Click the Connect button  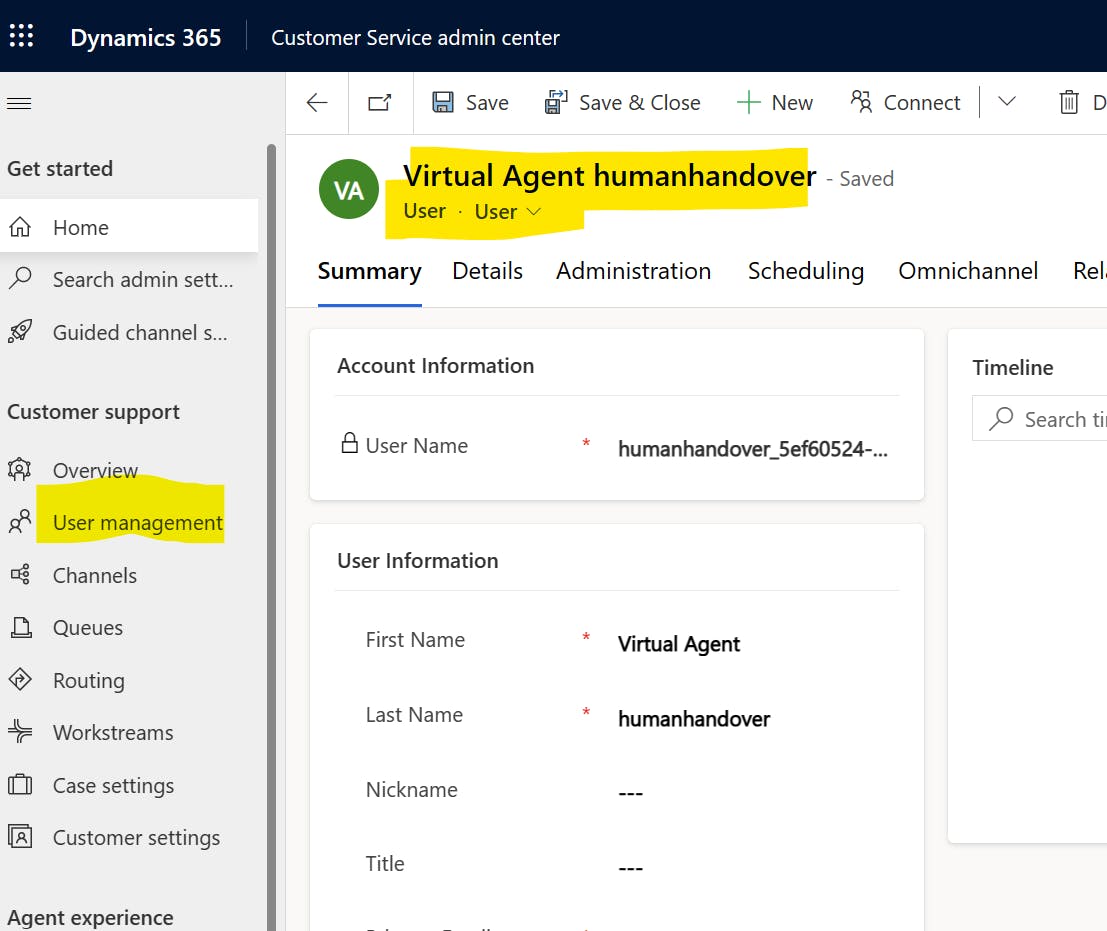pyautogui.click(x=905, y=103)
